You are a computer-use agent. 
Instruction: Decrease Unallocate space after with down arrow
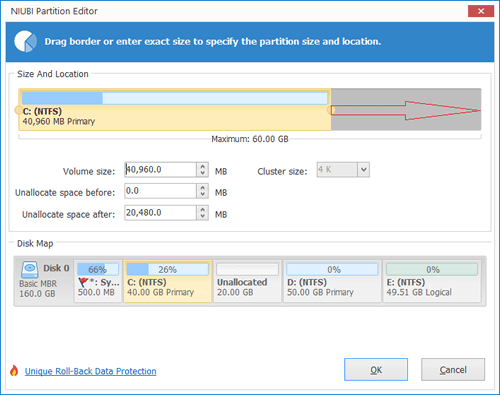tap(202, 216)
